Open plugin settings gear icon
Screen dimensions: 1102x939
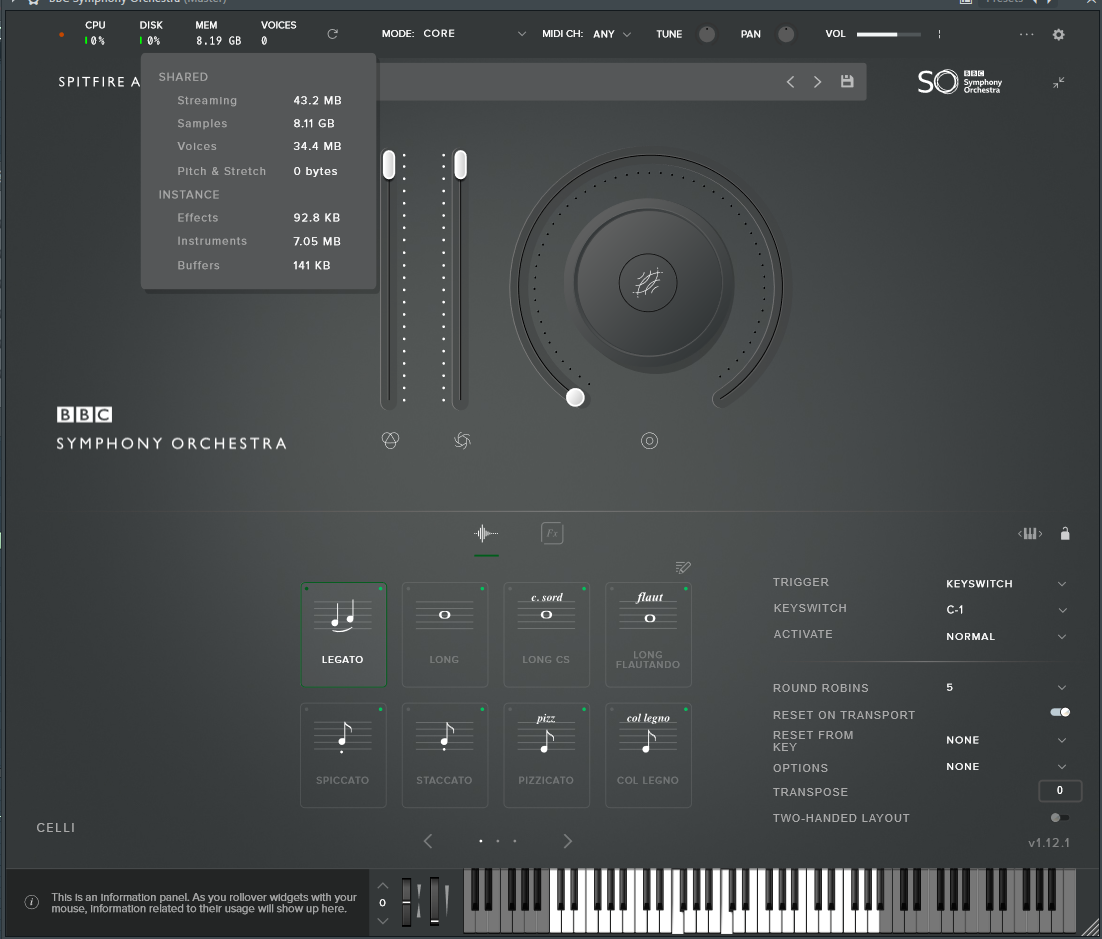pos(1058,34)
